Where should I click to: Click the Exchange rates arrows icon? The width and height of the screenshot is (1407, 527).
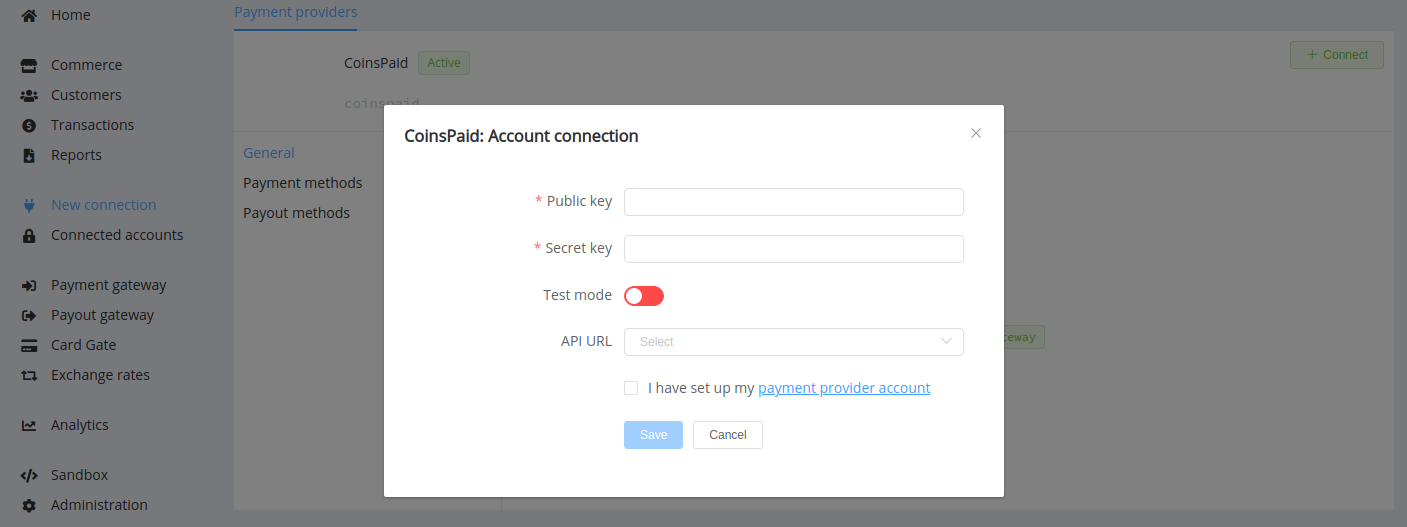pyautogui.click(x=29, y=375)
